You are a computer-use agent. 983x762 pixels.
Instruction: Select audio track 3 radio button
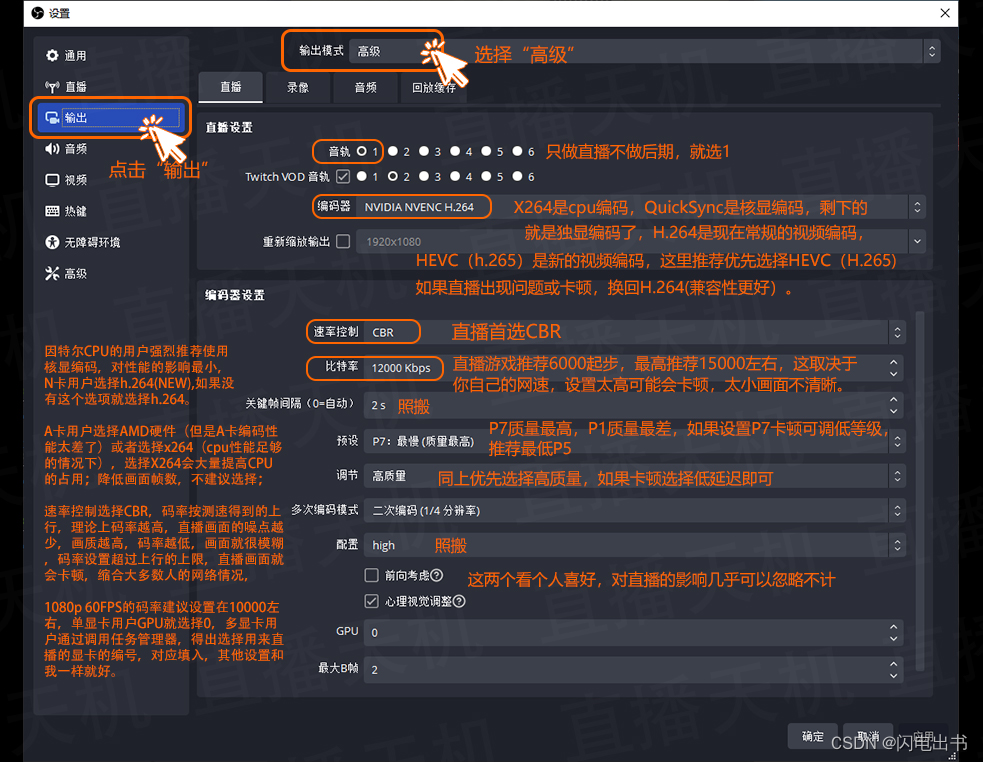(x=424, y=151)
